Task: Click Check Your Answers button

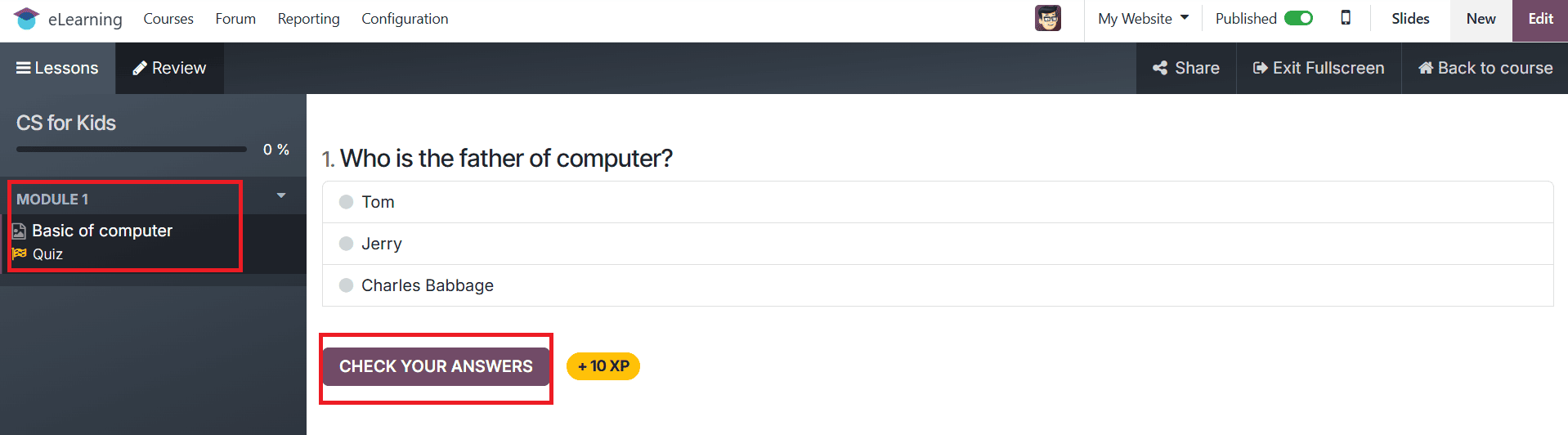Action: 436,366
